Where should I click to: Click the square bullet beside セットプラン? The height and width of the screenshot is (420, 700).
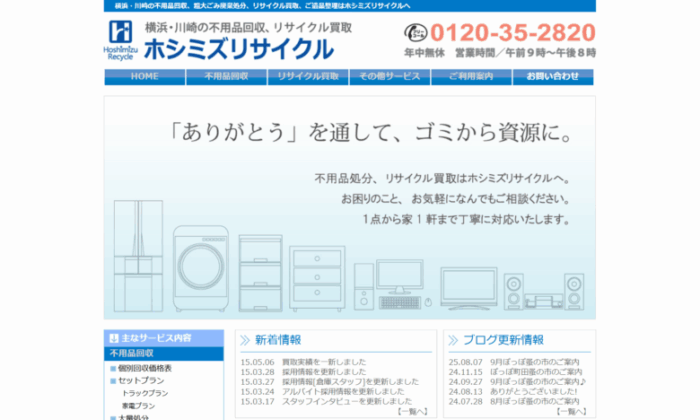coord(113,381)
